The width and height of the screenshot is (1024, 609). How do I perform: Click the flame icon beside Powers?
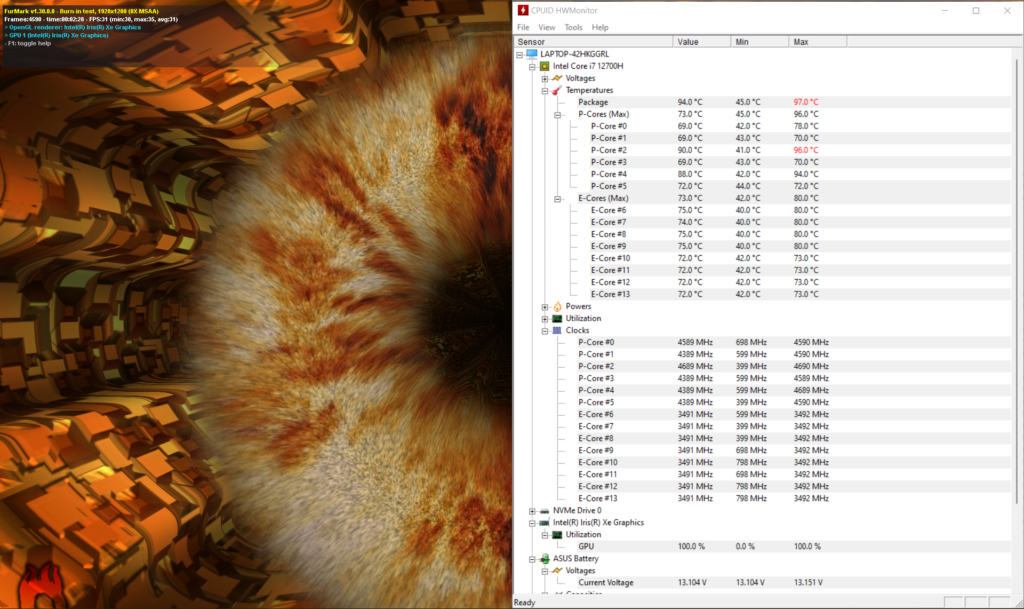click(559, 306)
